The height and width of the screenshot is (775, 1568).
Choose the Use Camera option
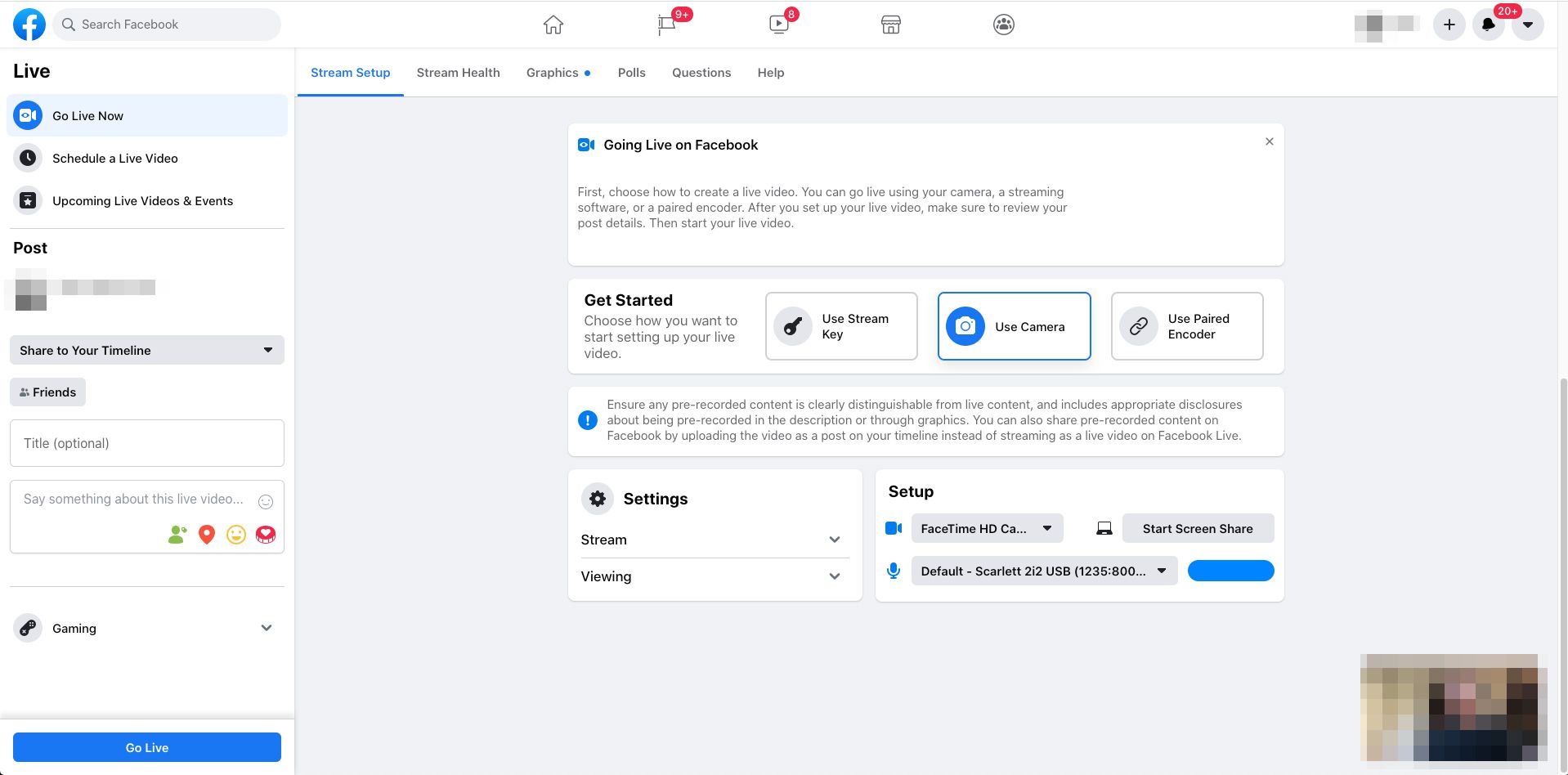click(x=1015, y=326)
